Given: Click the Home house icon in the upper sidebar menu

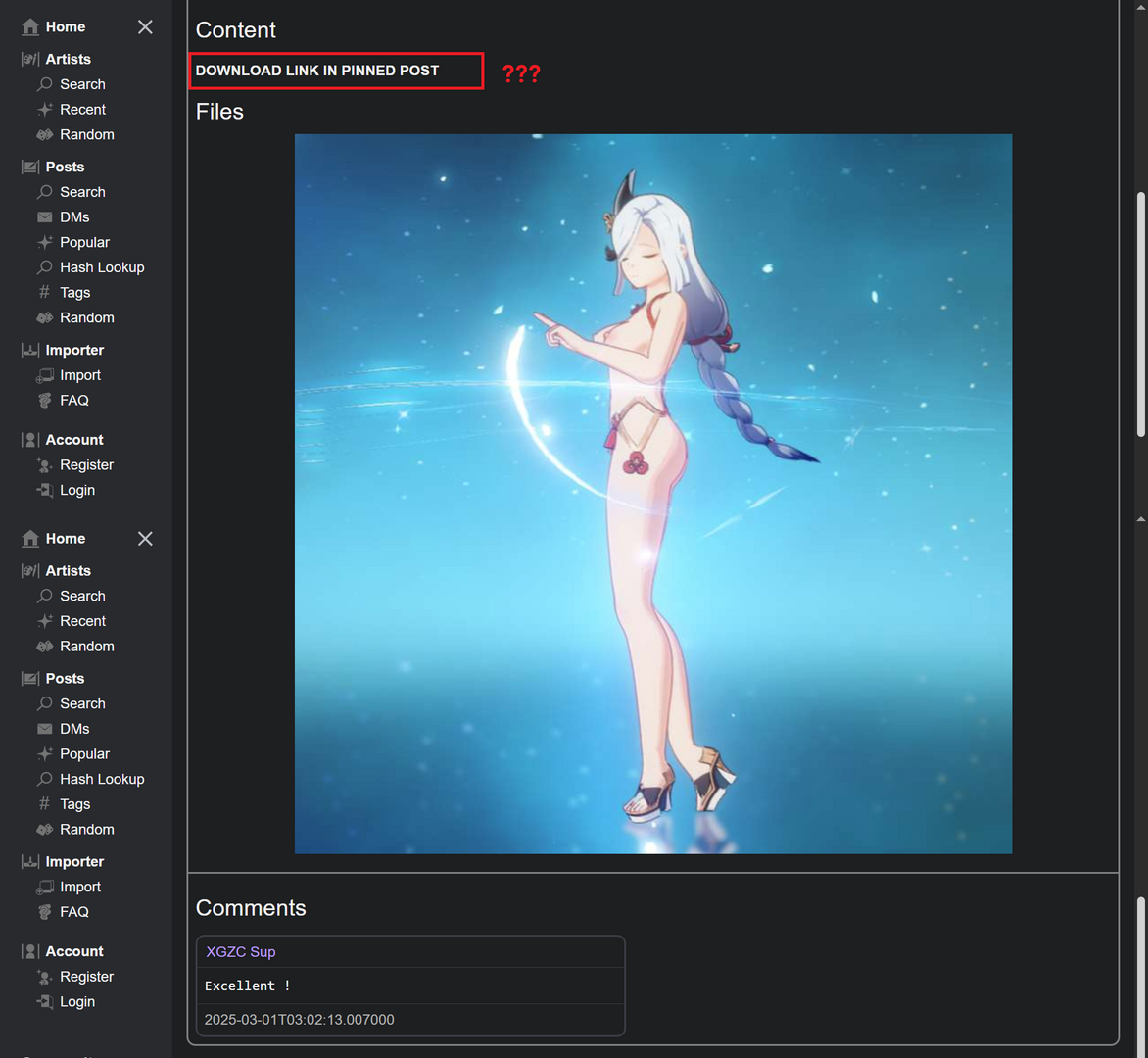Looking at the screenshot, I should point(30,27).
